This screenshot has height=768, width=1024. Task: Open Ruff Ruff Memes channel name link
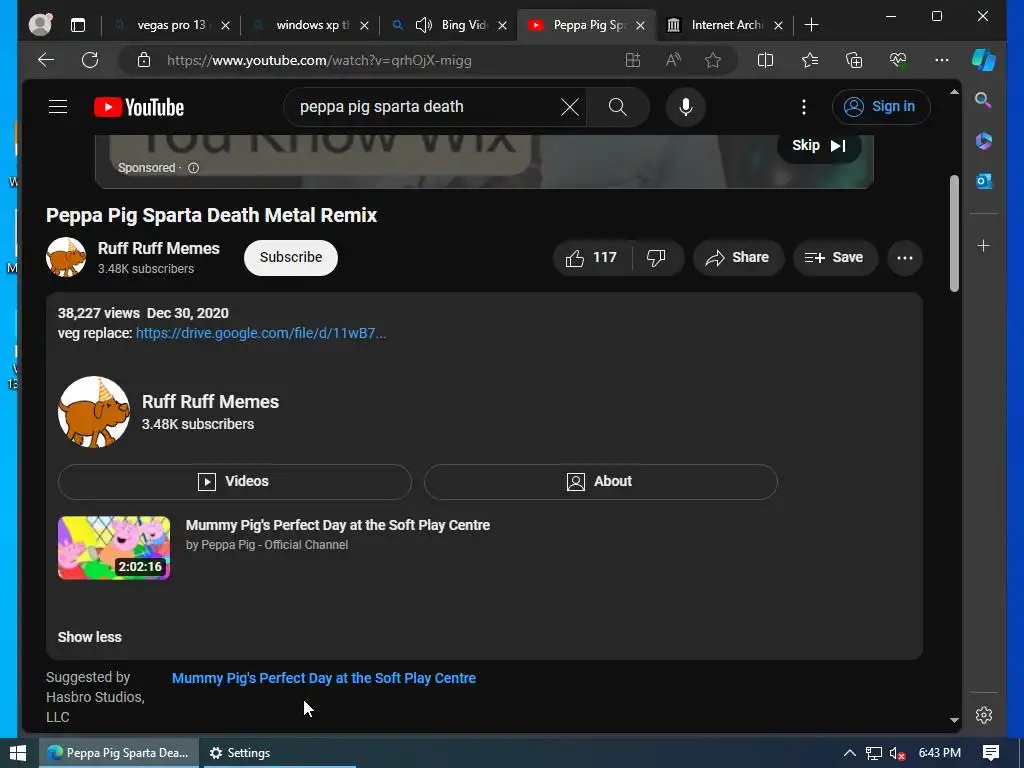click(x=159, y=249)
